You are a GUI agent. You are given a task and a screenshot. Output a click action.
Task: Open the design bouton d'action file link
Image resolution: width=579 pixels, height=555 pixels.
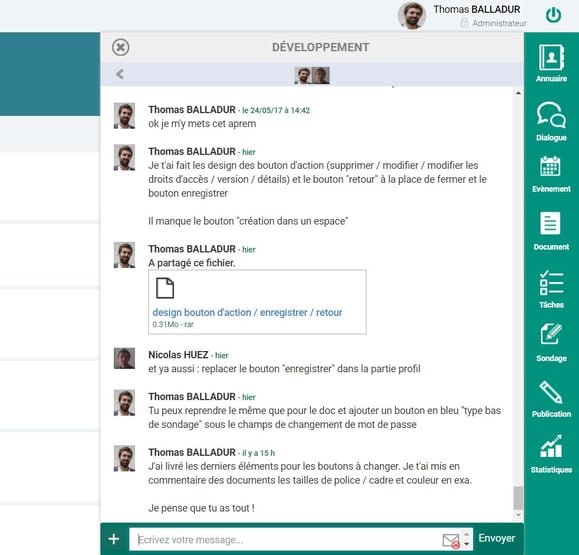(x=247, y=312)
